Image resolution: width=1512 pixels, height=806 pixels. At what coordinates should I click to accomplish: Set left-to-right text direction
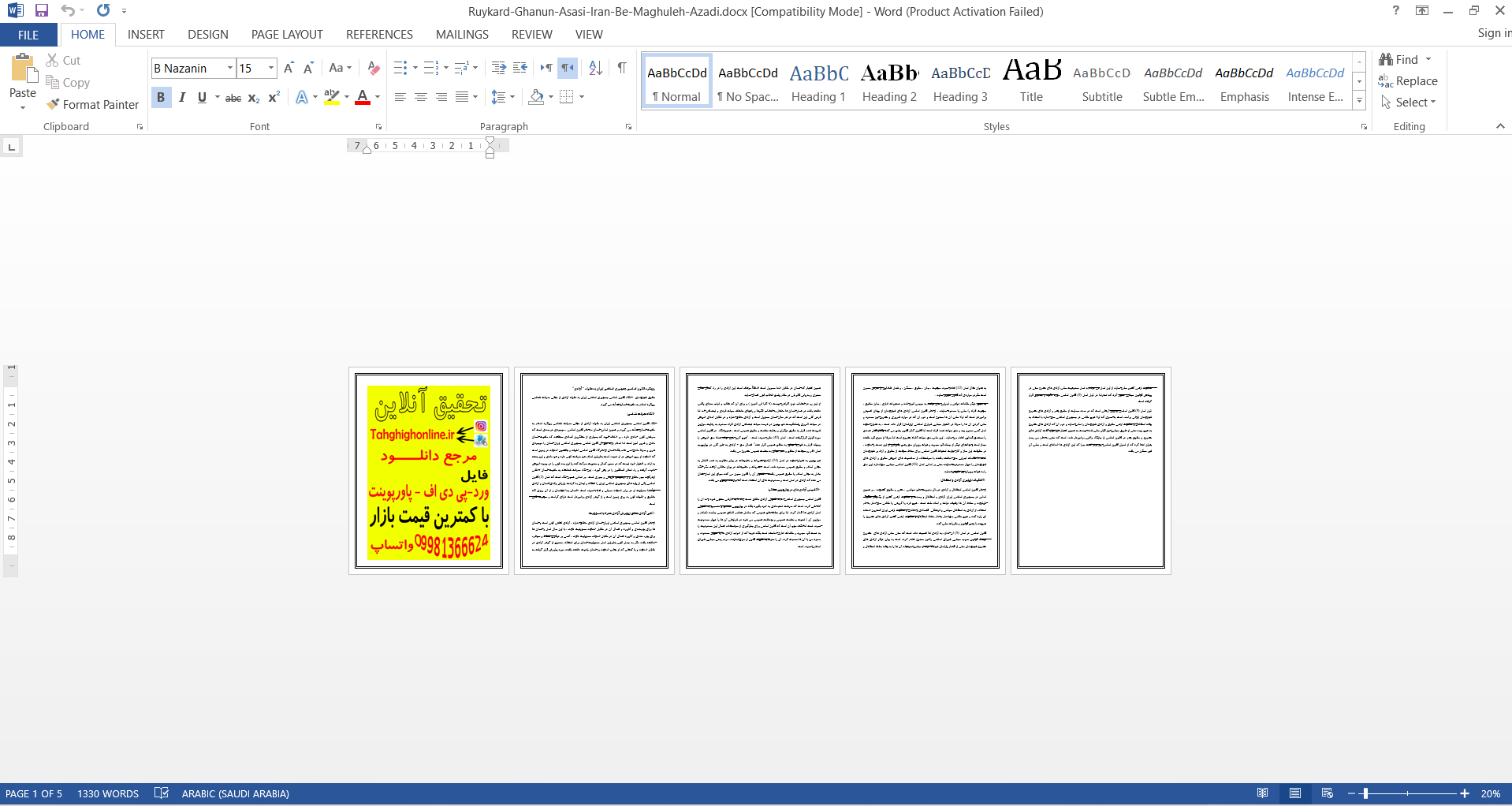tap(546, 68)
